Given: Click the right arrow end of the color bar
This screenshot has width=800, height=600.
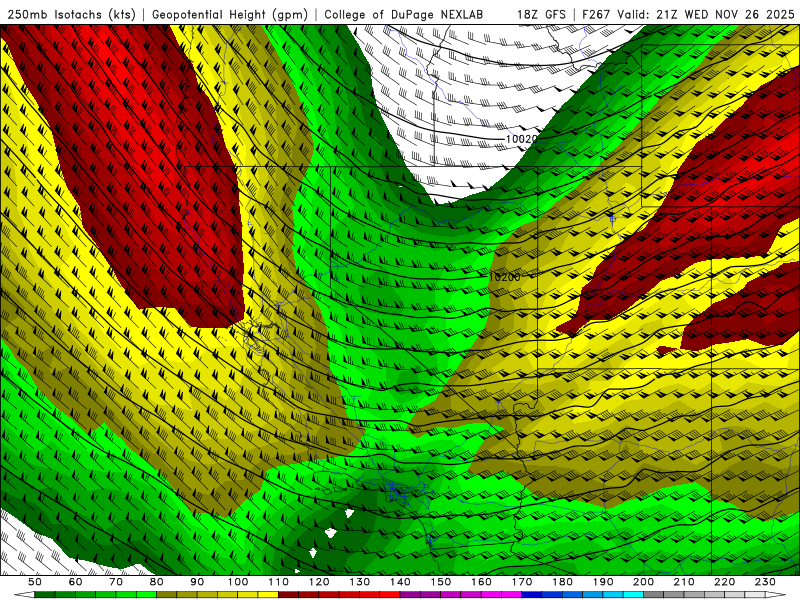Looking at the screenshot, I should [776, 595].
